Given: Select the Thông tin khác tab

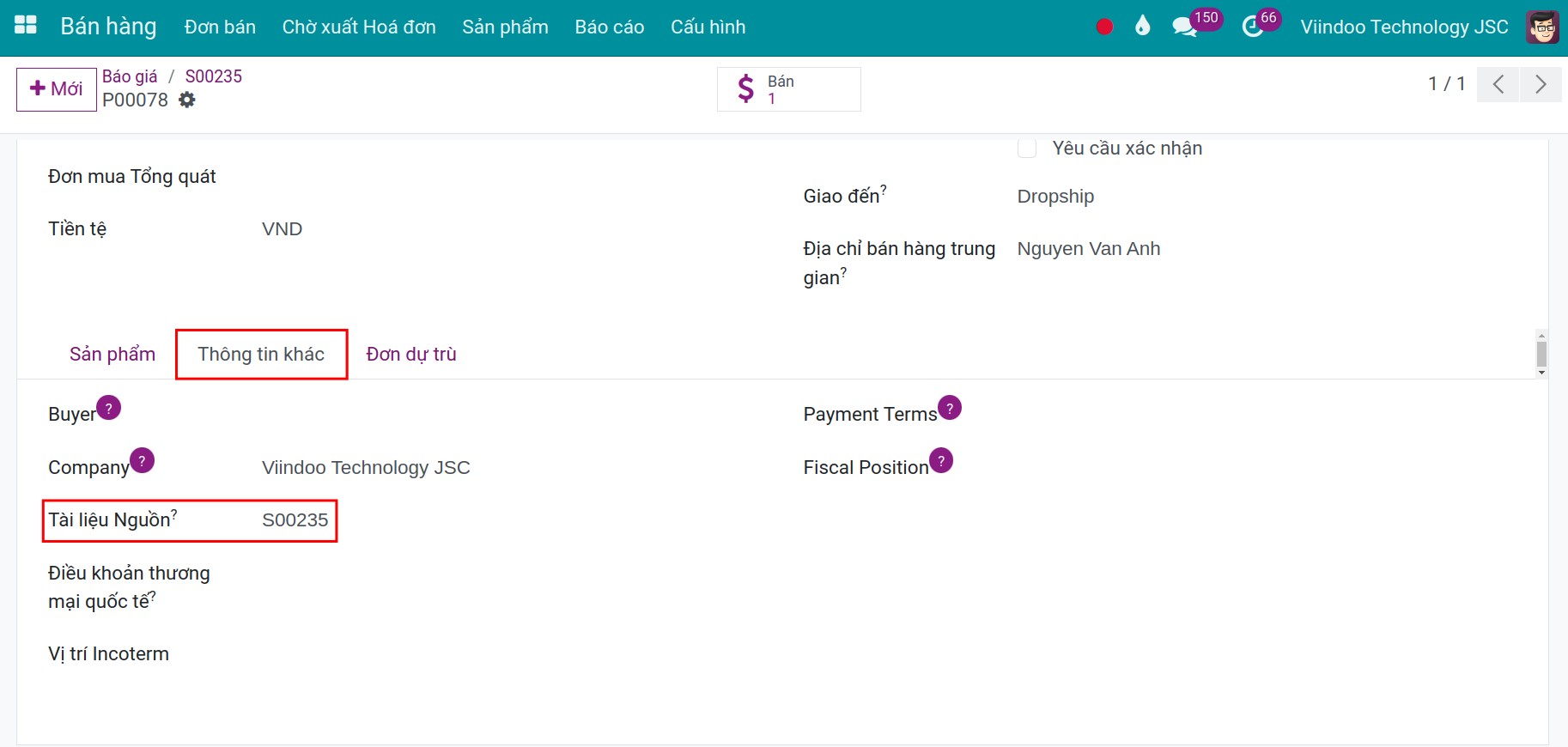Looking at the screenshot, I should click(261, 355).
